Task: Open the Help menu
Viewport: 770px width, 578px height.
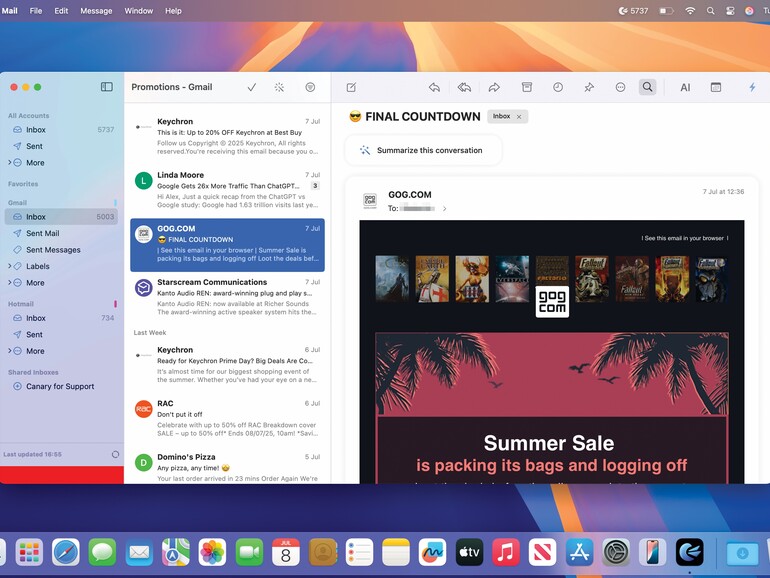Action: [x=173, y=11]
